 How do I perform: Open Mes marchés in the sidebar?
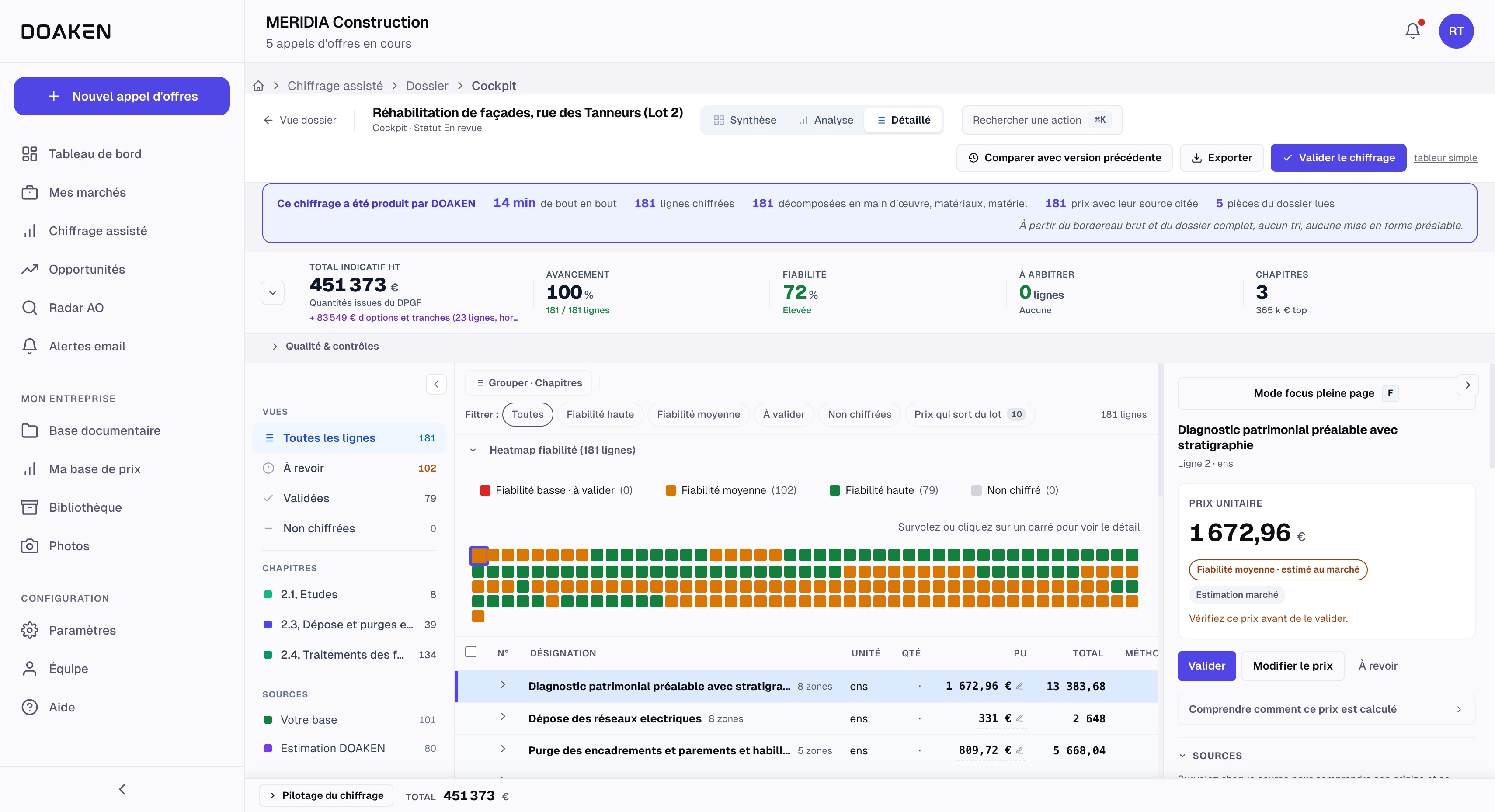pyautogui.click(x=121, y=192)
